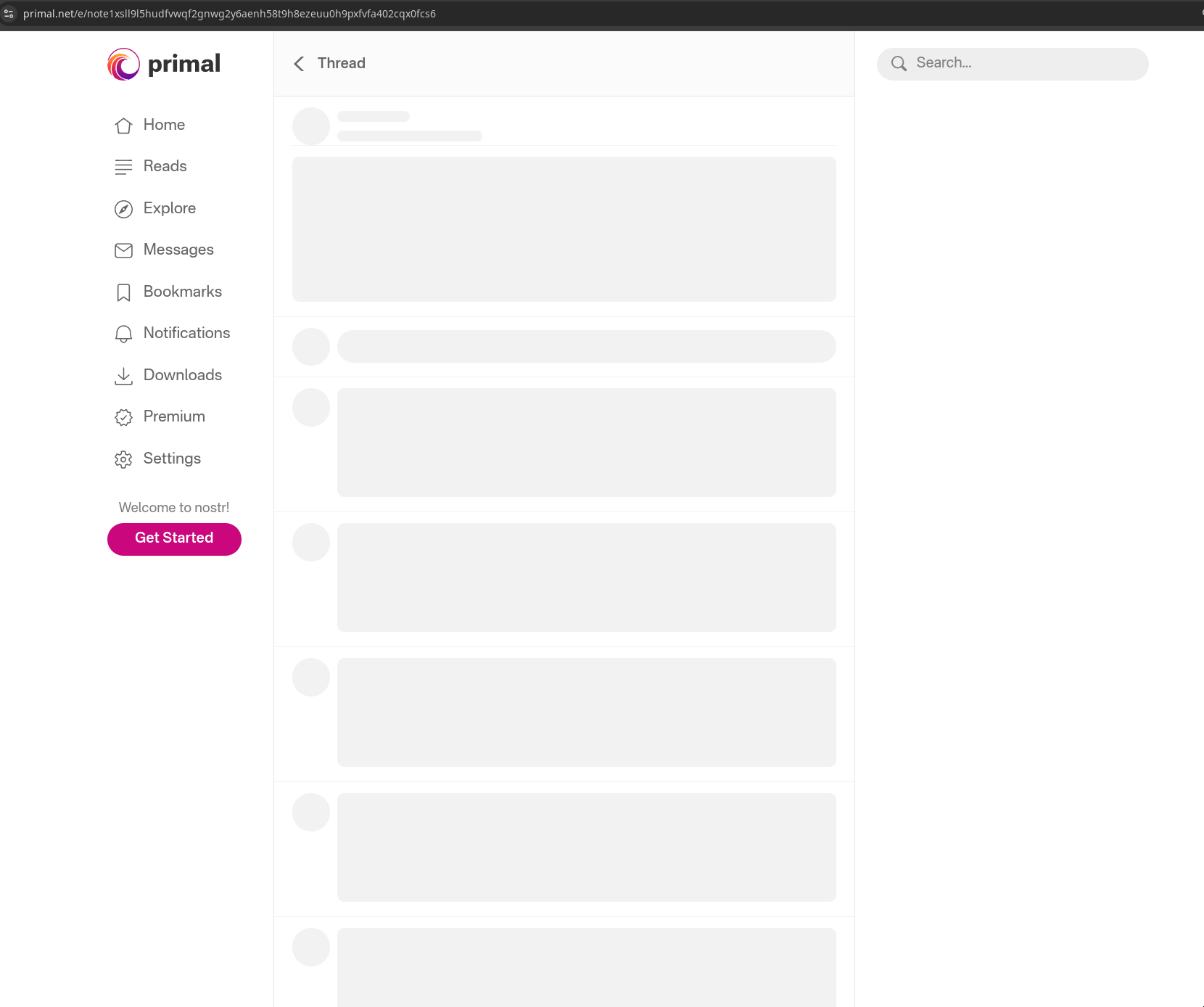Image resolution: width=1204 pixels, height=1007 pixels.
Task: Click the primal swirl logo
Action: click(x=123, y=65)
